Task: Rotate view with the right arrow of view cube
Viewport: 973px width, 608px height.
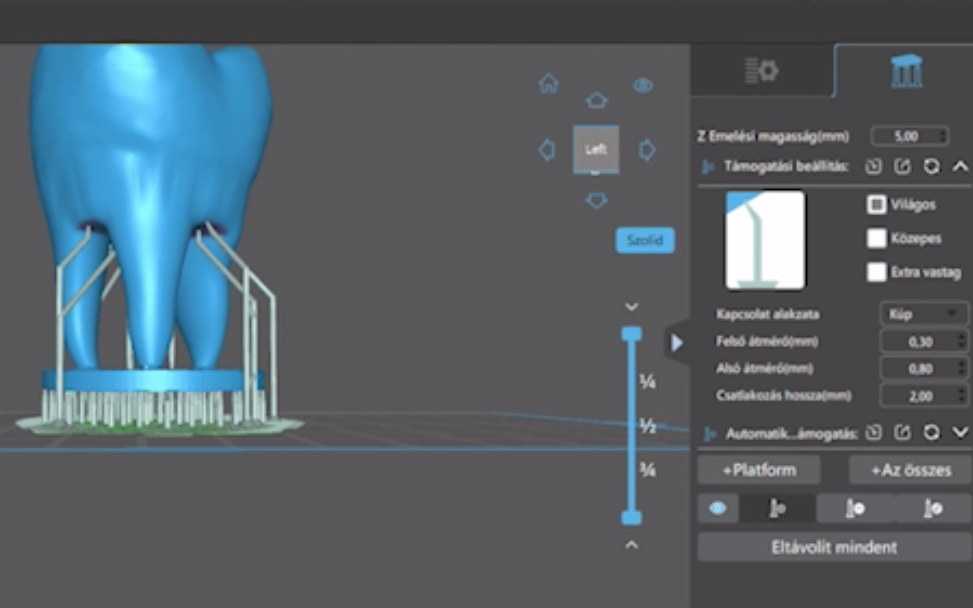Action: pyautogui.click(x=647, y=150)
